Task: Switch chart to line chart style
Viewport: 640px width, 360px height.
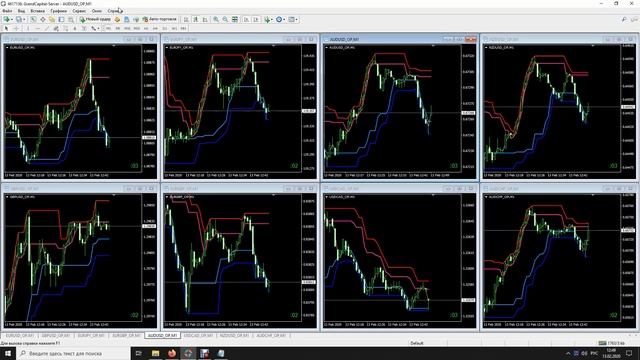Action: pyautogui.click(x=205, y=19)
